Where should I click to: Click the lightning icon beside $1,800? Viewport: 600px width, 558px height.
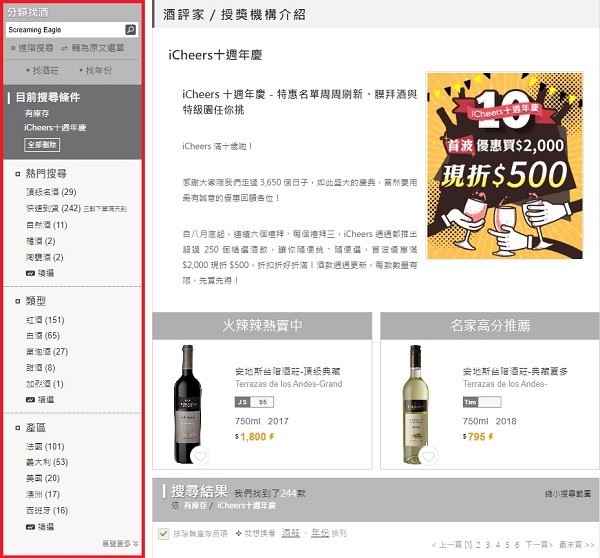pyautogui.click(x=272, y=436)
